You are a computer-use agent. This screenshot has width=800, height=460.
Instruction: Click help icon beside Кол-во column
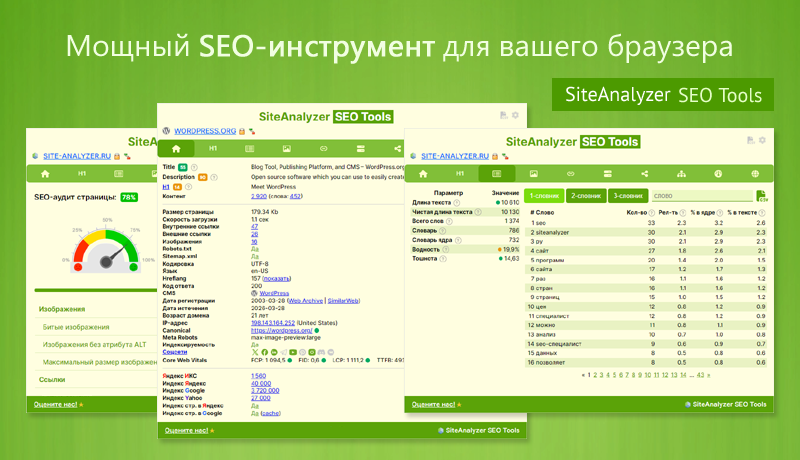(x=652, y=213)
